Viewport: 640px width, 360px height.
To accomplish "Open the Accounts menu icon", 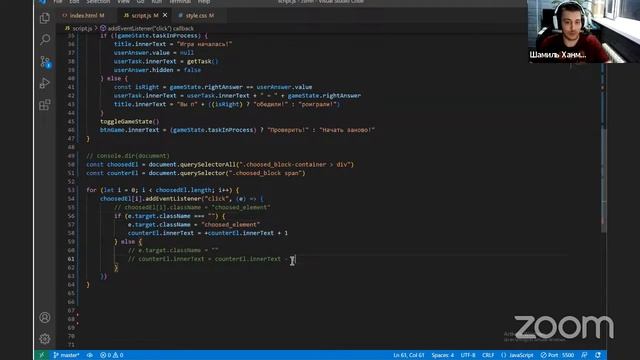I will tap(45, 317).
